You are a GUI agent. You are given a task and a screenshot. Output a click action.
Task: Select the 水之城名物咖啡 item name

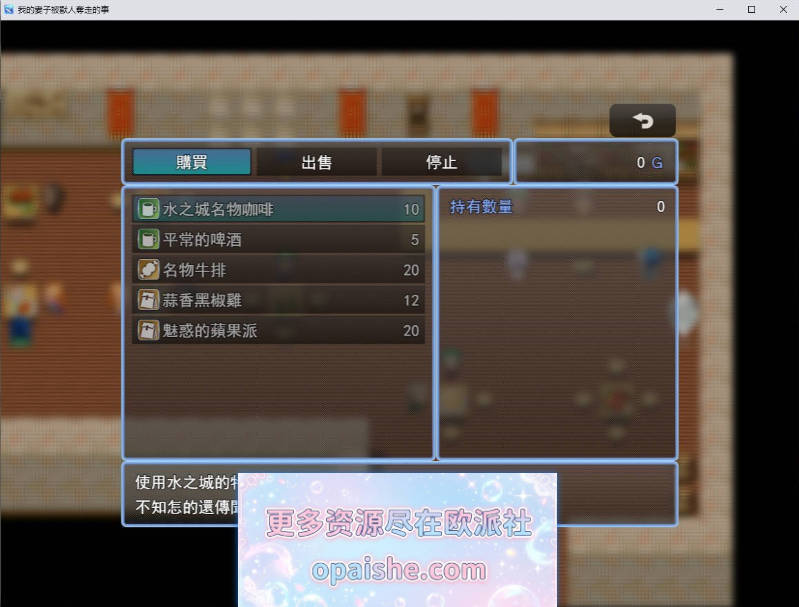(218, 209)
